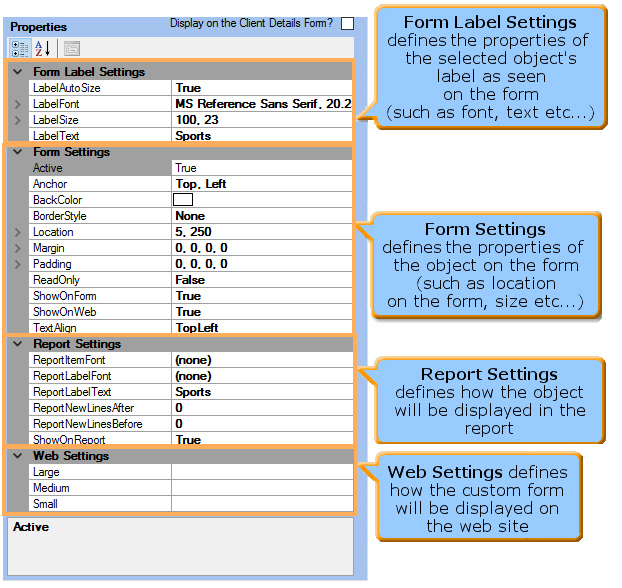This screenshot has width=622, height=588.
Task: Expand the Padding property
Action: (16, 264)
